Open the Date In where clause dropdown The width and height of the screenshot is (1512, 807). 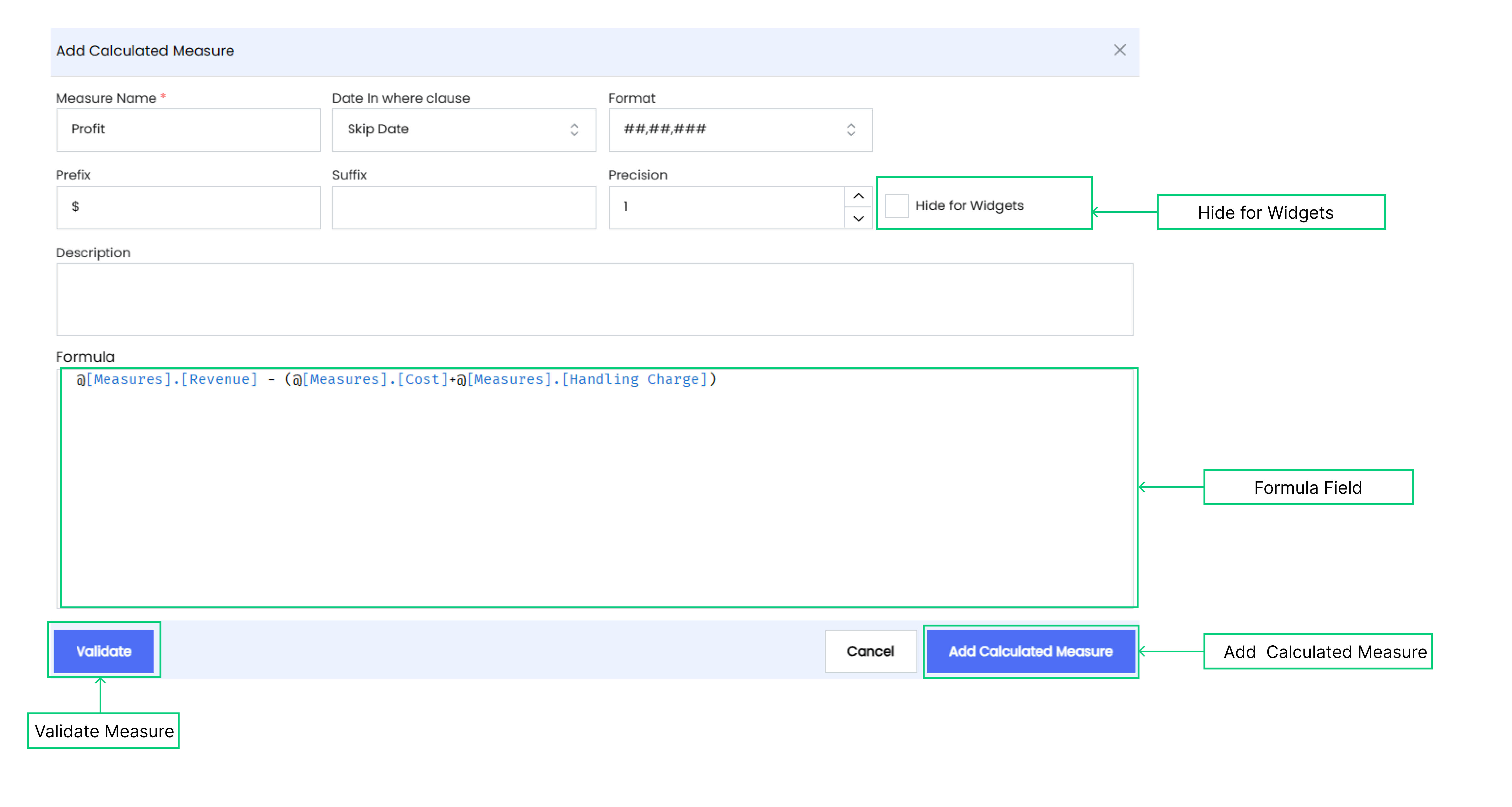point(464,130)
